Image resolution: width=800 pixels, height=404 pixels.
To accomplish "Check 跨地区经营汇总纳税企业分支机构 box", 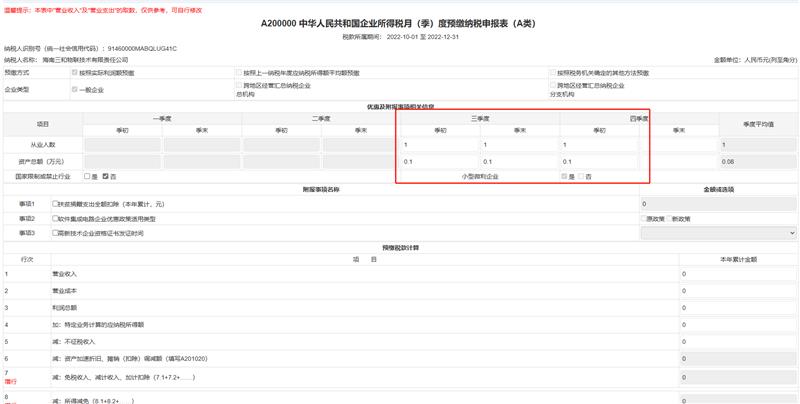I will [x=551, y=86].
